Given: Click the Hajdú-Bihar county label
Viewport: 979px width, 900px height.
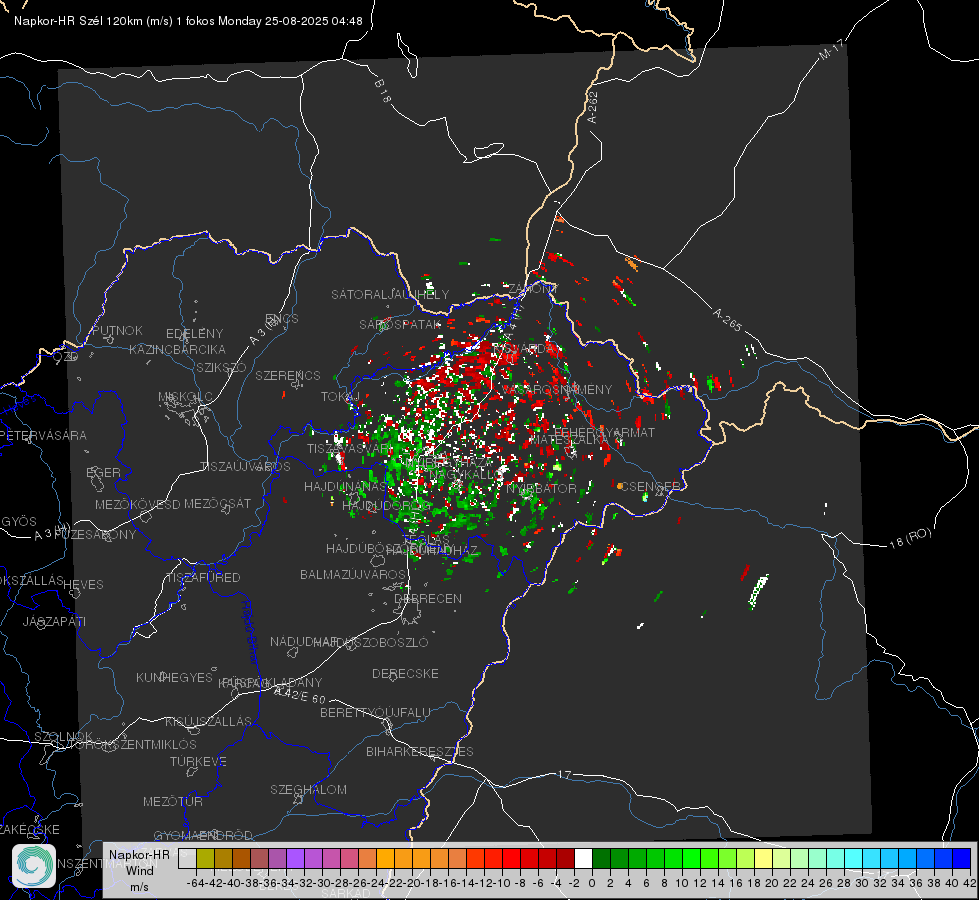Looking at the screenshot, I should [250, 632].
